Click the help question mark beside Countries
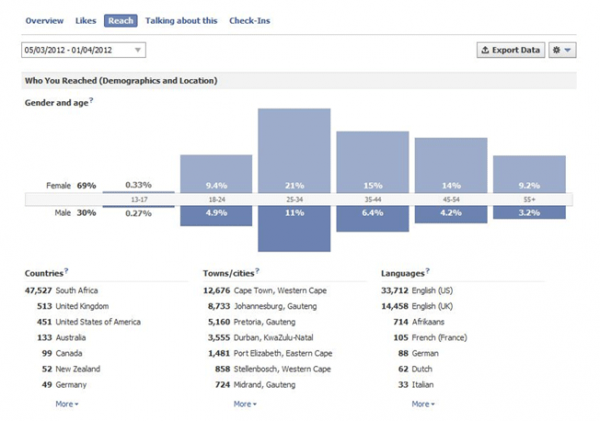This screenshot has width=600, height=421. [x=66, y=271]
